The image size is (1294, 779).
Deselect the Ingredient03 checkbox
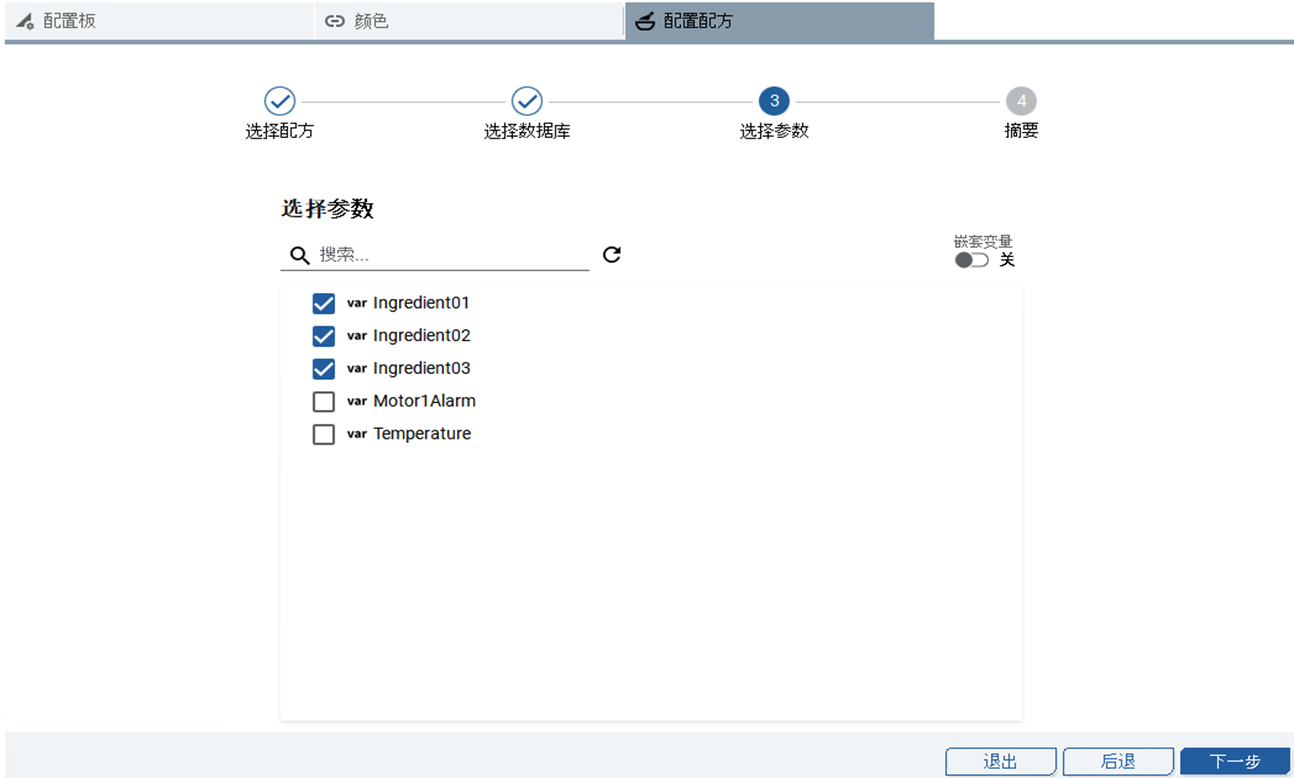click(x=324, y=369)
